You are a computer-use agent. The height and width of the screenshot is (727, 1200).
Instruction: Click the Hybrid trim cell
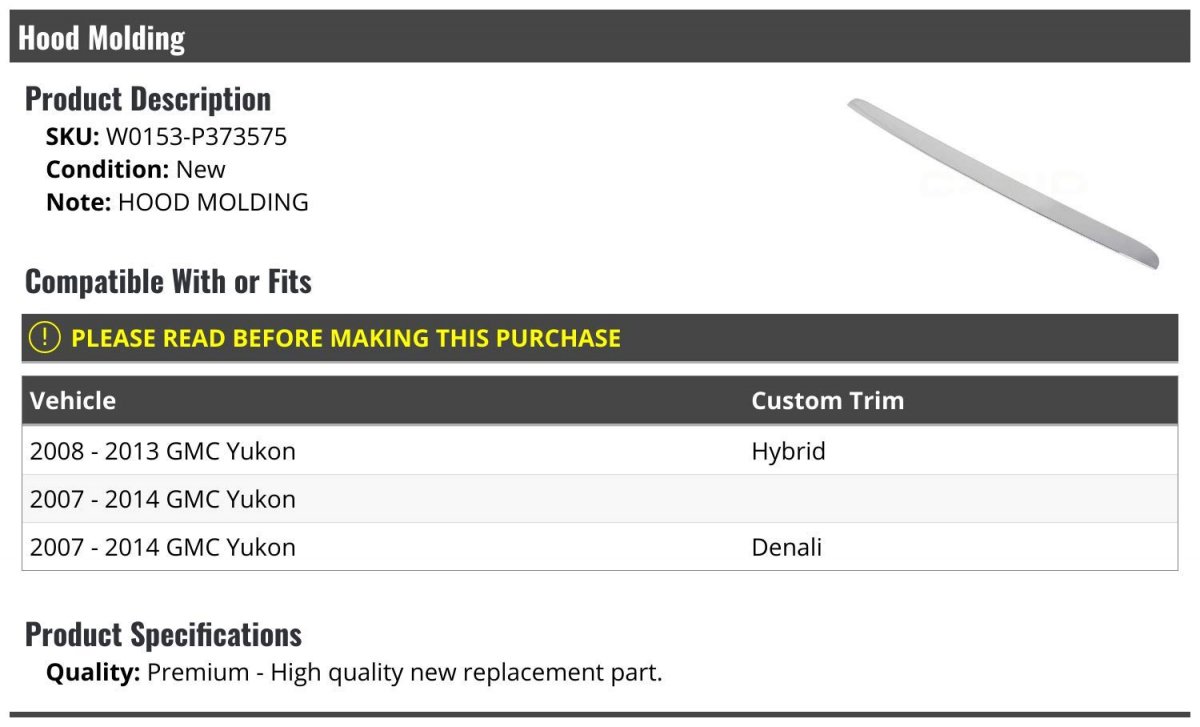(788, 451)
